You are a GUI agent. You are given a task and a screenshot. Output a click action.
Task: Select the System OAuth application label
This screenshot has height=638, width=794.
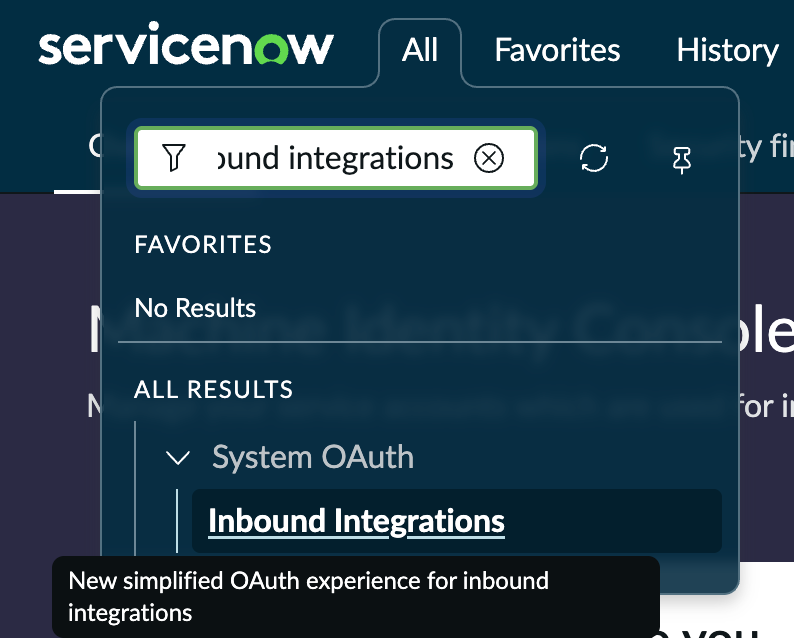click(x=313, y=457)
